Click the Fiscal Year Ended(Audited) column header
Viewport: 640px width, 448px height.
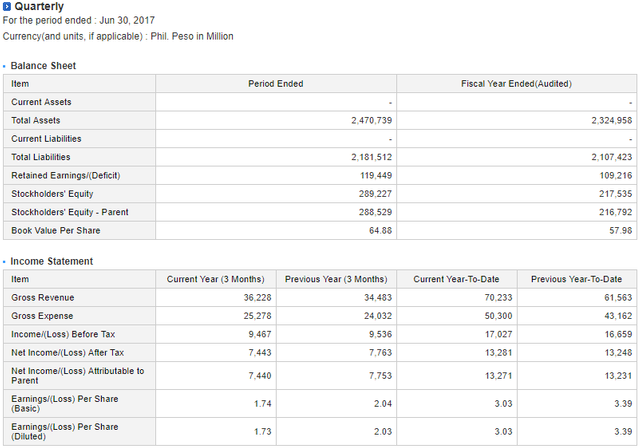click(x=516, y=84)
